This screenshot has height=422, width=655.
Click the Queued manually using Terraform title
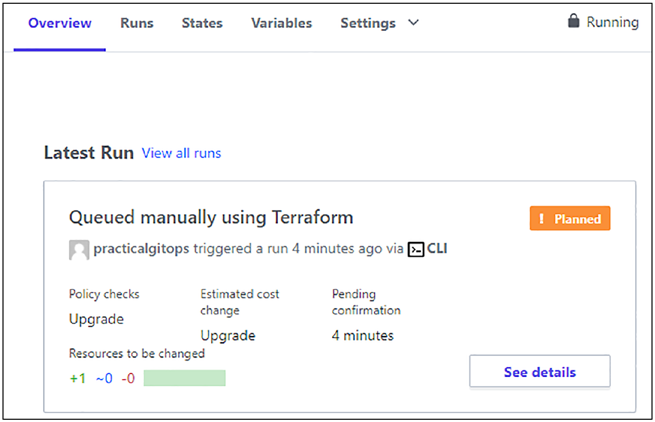(x=211, y=217)
